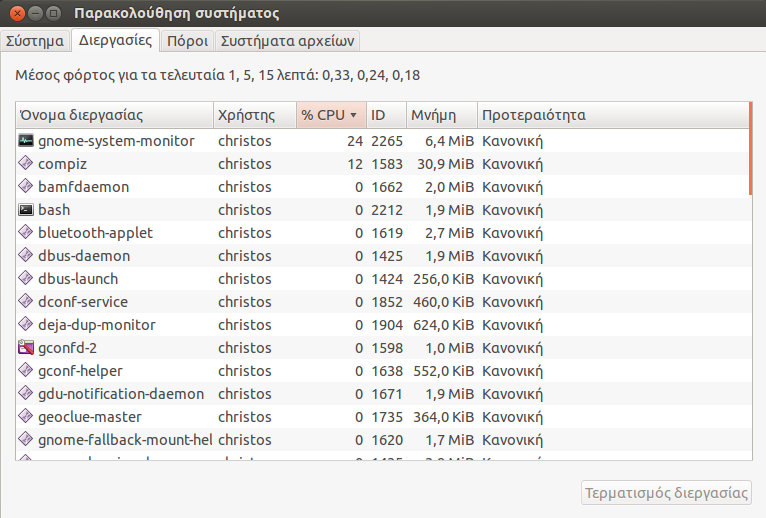Click the dconf-service process icon
Image resolution: width=766 pixels, height=518 pixels.
click(x=26, y=302)
